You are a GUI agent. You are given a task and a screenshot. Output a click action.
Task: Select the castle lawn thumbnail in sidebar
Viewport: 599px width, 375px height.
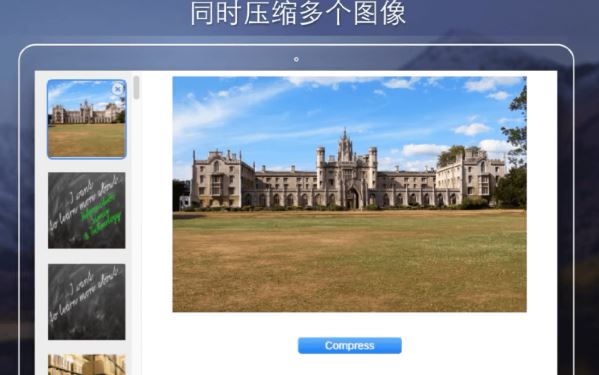pos(87,119)
